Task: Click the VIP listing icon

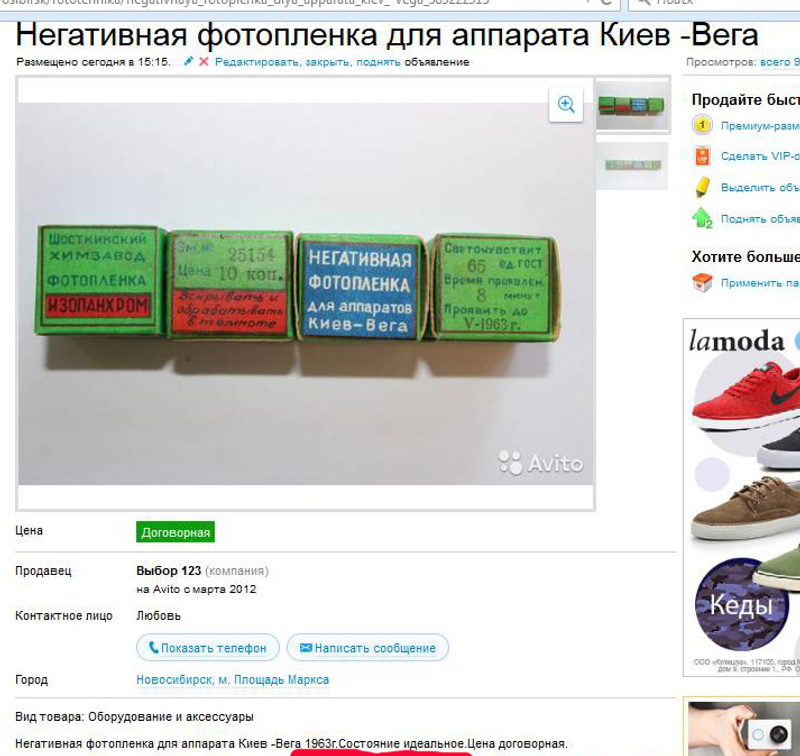Action: (702, 156)
